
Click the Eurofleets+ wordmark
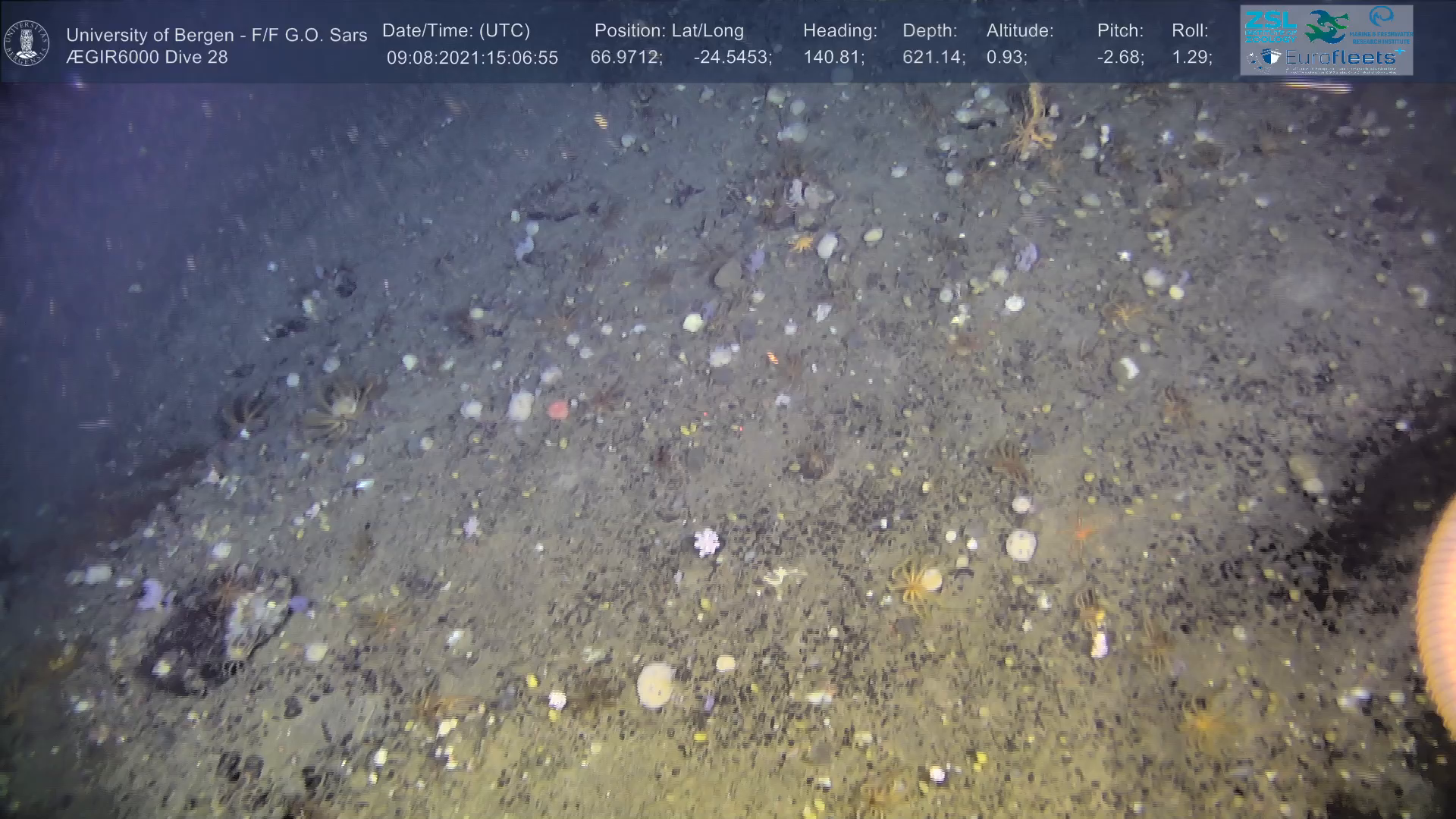point(1342,58)
